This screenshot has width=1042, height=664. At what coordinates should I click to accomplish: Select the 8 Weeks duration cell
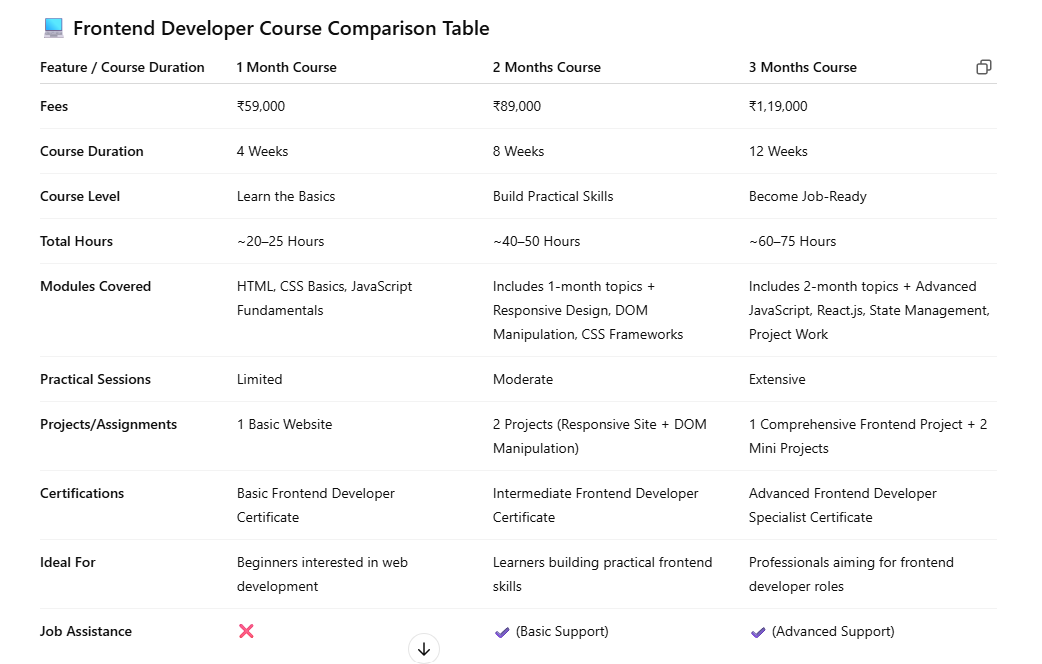518,151
